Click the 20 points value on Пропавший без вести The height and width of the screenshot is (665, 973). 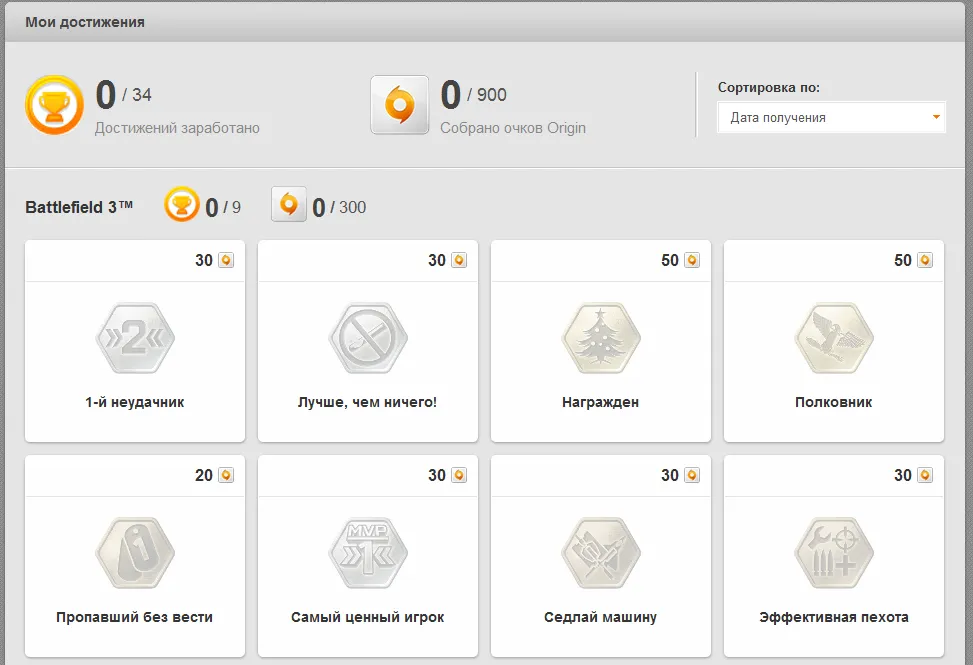click(204, 475)
